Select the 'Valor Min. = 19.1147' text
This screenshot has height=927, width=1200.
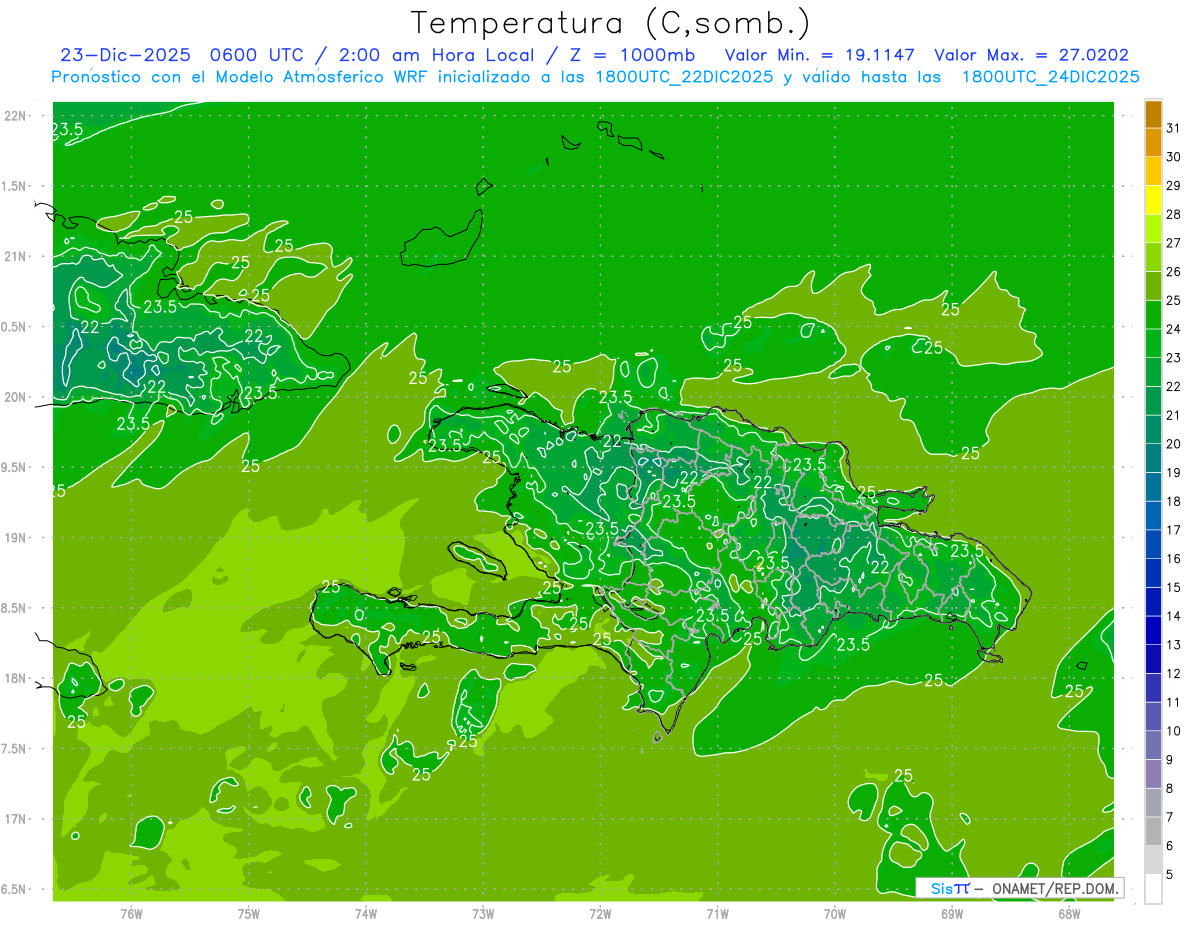(x=822, y=55)
